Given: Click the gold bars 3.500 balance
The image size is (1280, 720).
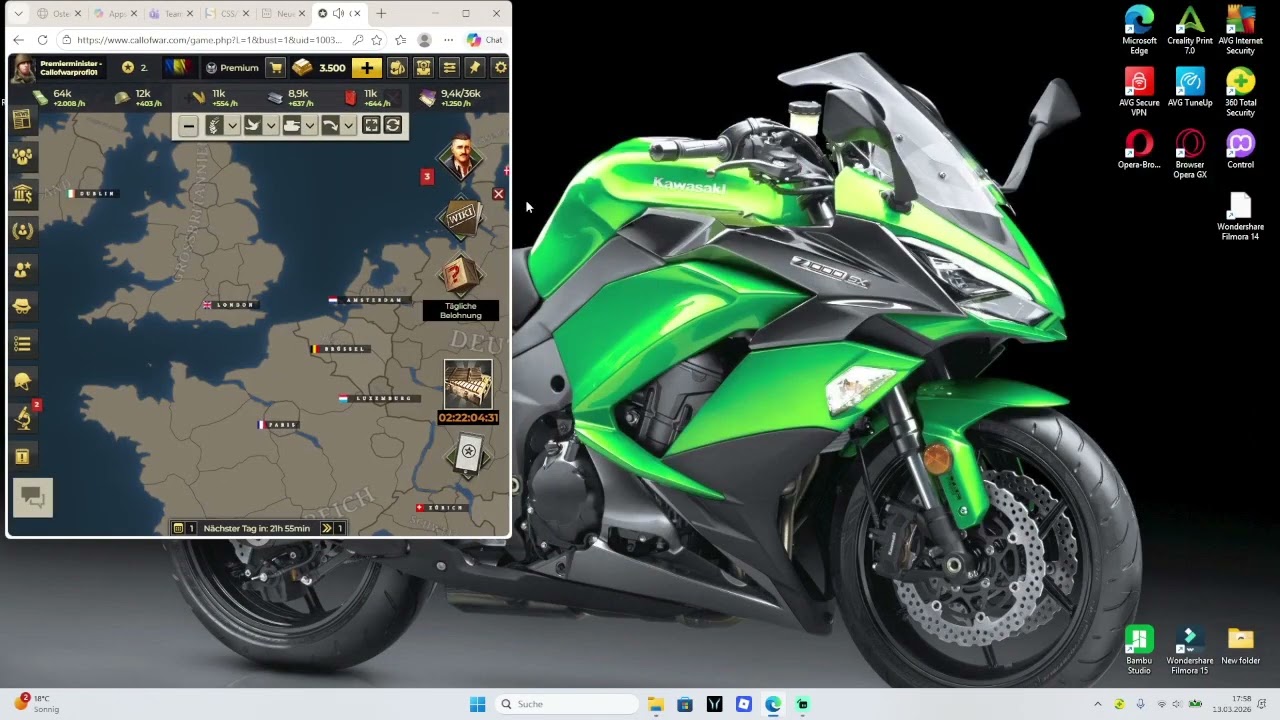Looking at the screenshot, I should click(x=319, y=68).
